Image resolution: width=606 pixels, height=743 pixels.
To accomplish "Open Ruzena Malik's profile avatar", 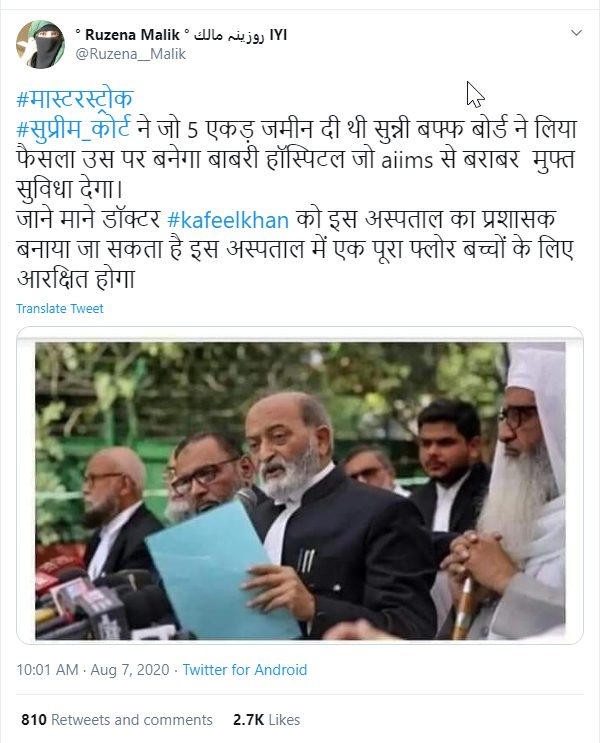I will 41,44.
